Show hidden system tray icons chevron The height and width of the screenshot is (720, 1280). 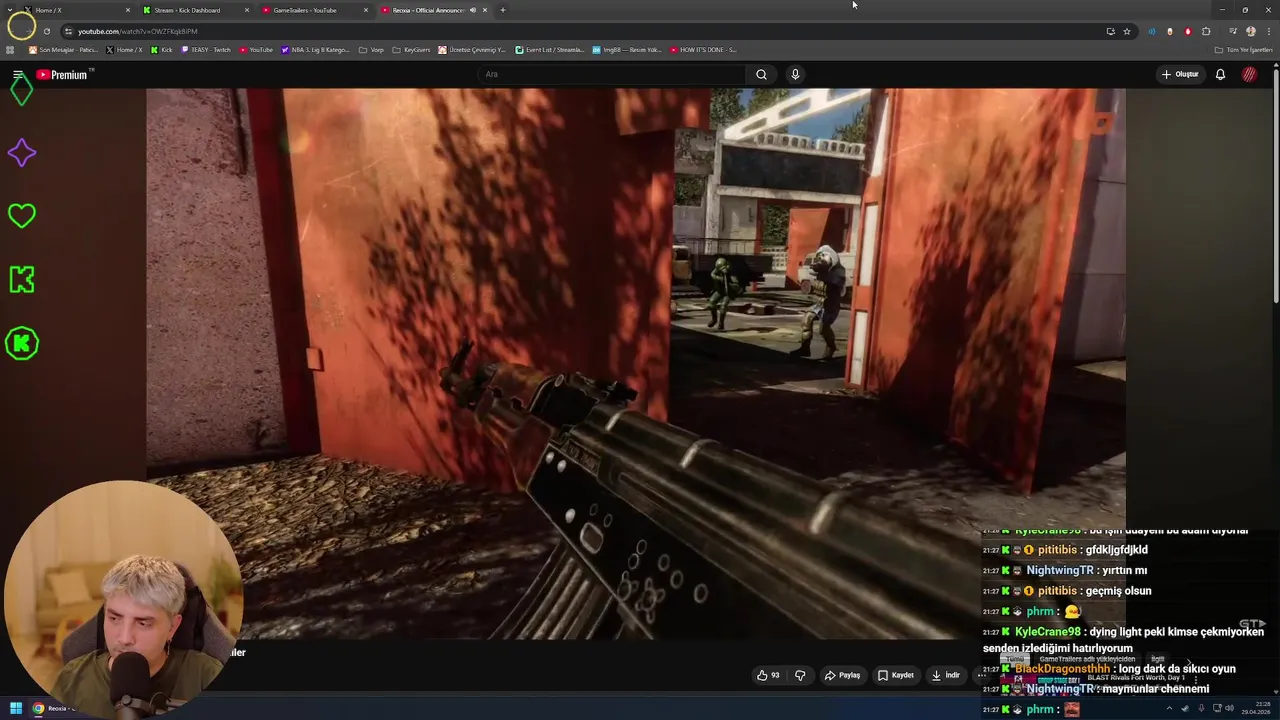pos(1169,708)
